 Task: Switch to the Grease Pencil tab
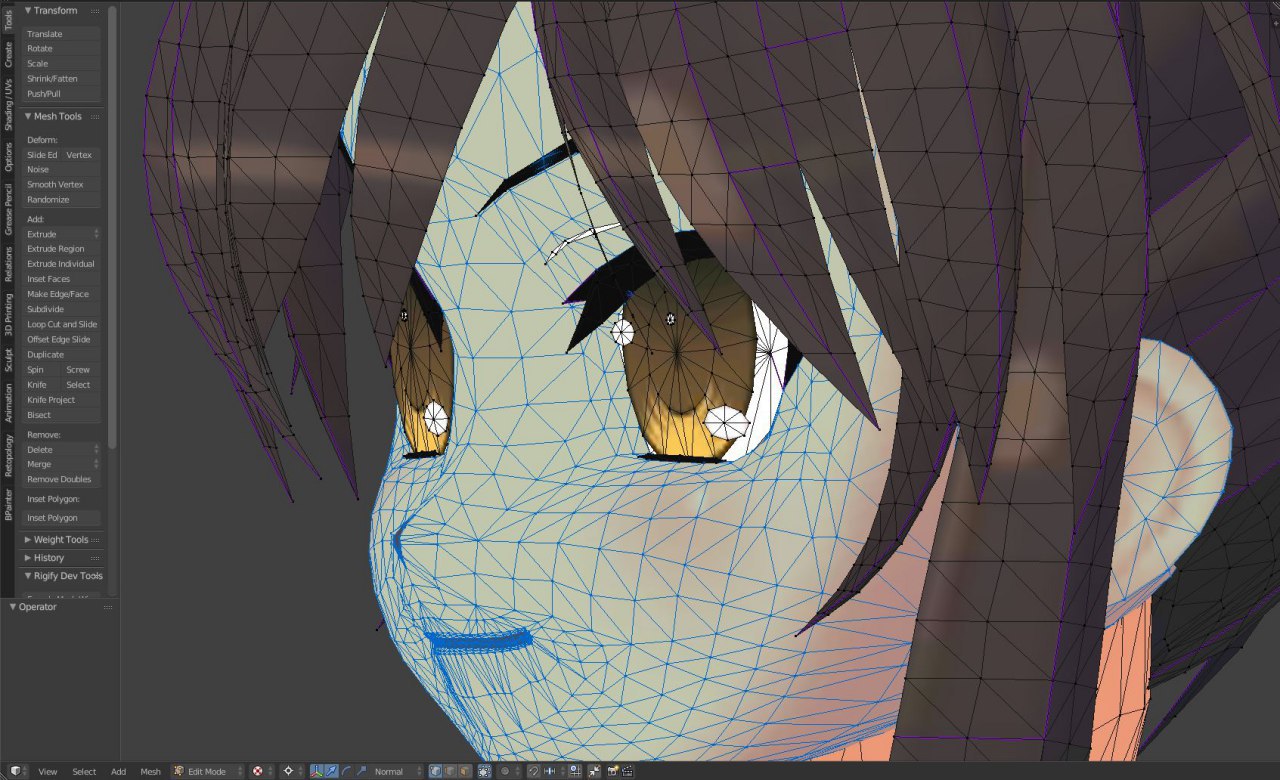click(8, 208)
